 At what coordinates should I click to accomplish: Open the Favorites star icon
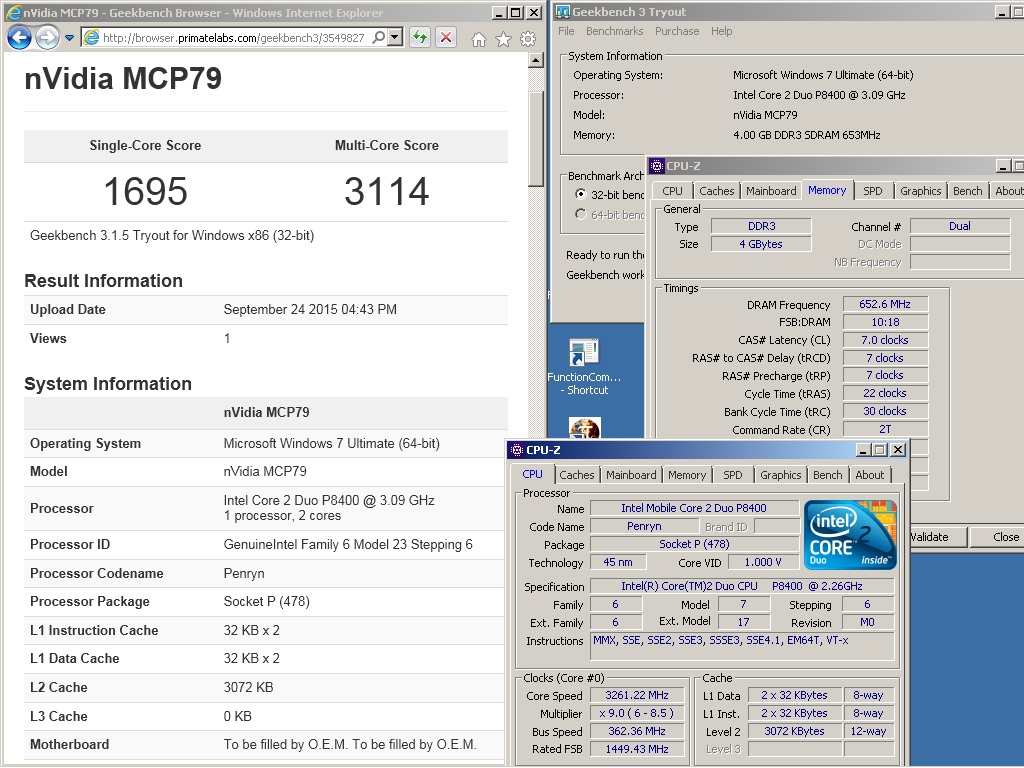tap(503, 40)
